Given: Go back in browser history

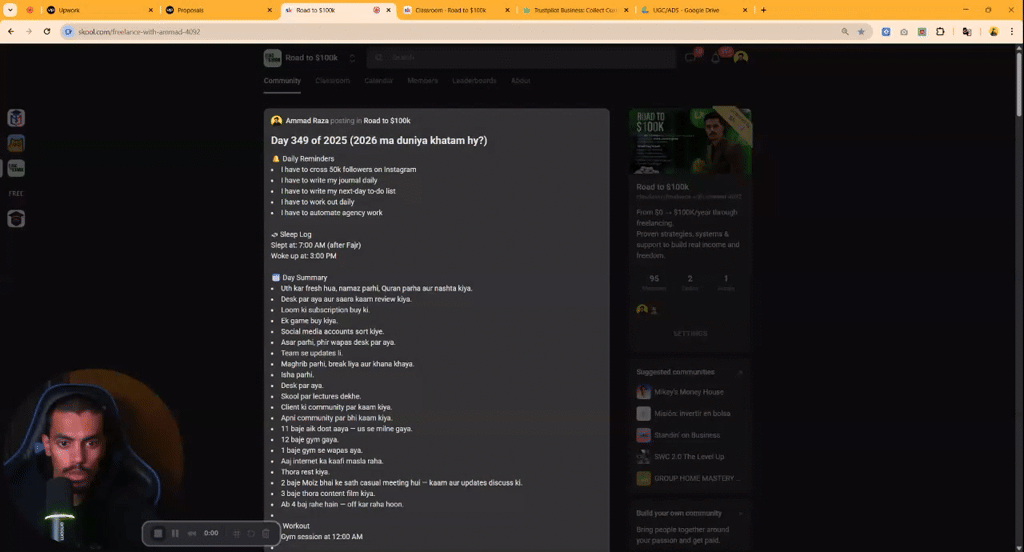Looking at the screenshot, I should [x=11, y=31].
